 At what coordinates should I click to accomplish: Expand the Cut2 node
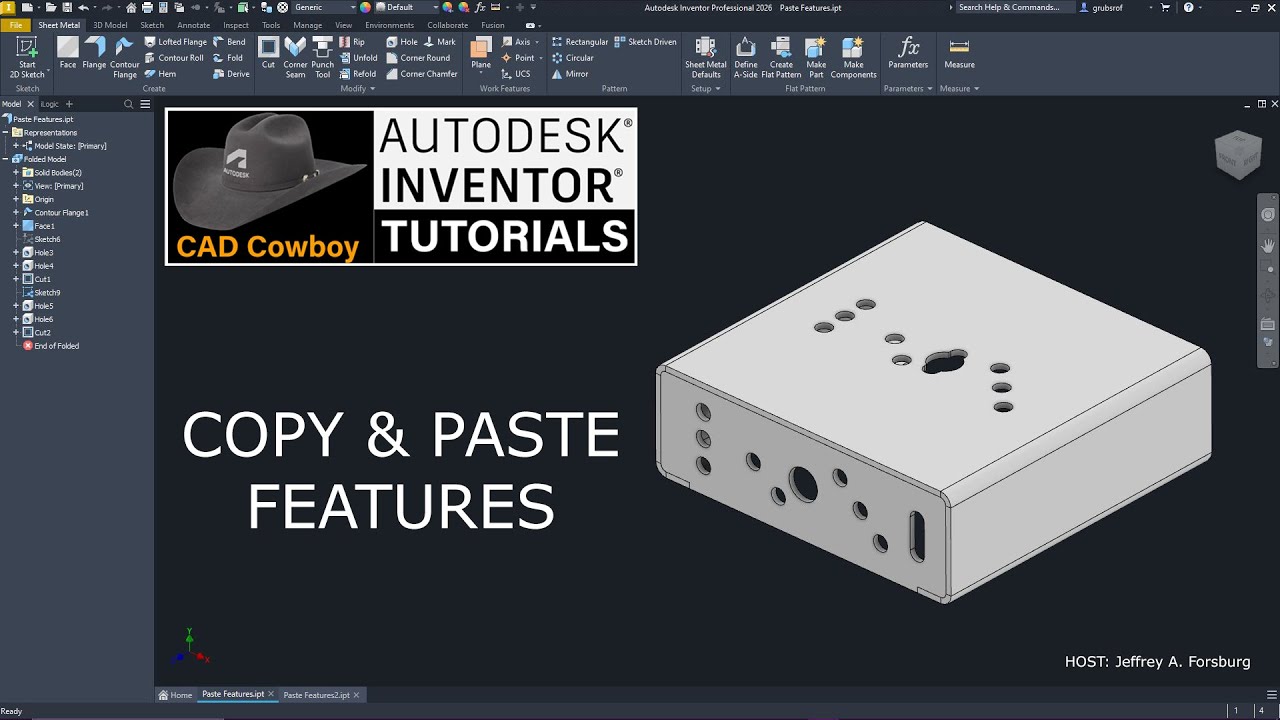(x=16, y=333)
